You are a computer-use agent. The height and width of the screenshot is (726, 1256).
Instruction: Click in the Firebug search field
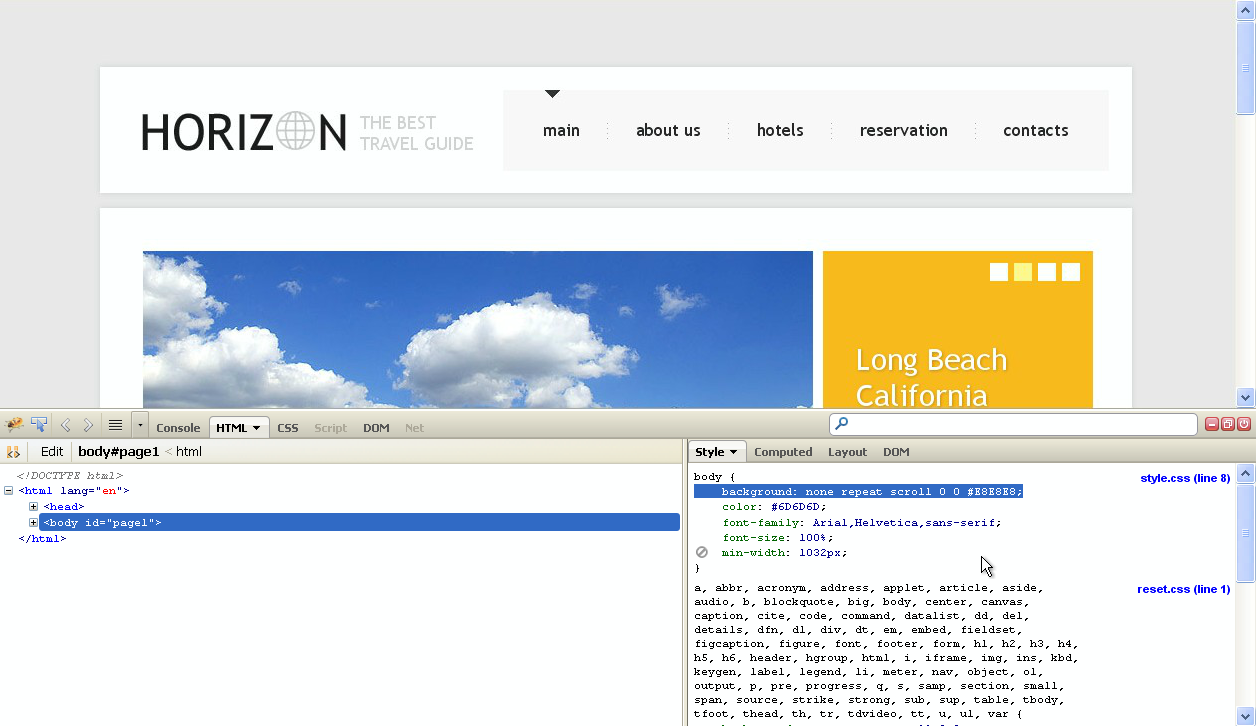click(1013, 424)
